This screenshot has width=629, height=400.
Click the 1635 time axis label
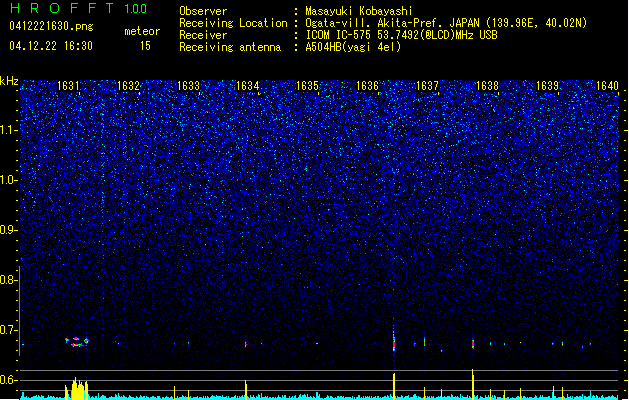pos(307,86)
